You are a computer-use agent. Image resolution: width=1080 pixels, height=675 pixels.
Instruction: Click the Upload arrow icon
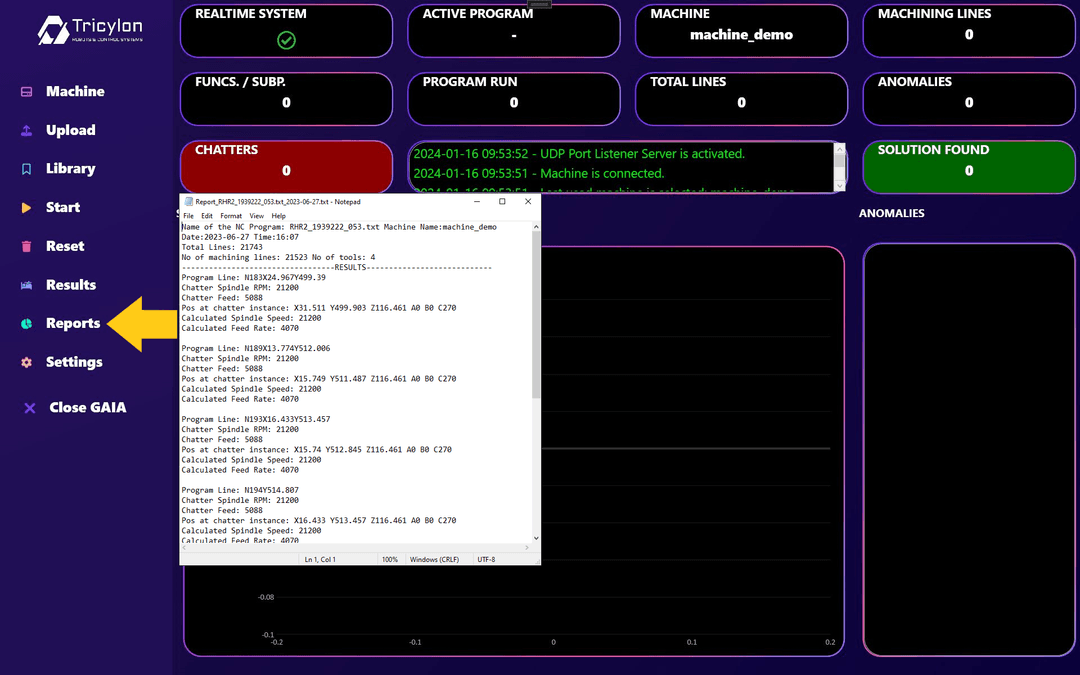27,131
